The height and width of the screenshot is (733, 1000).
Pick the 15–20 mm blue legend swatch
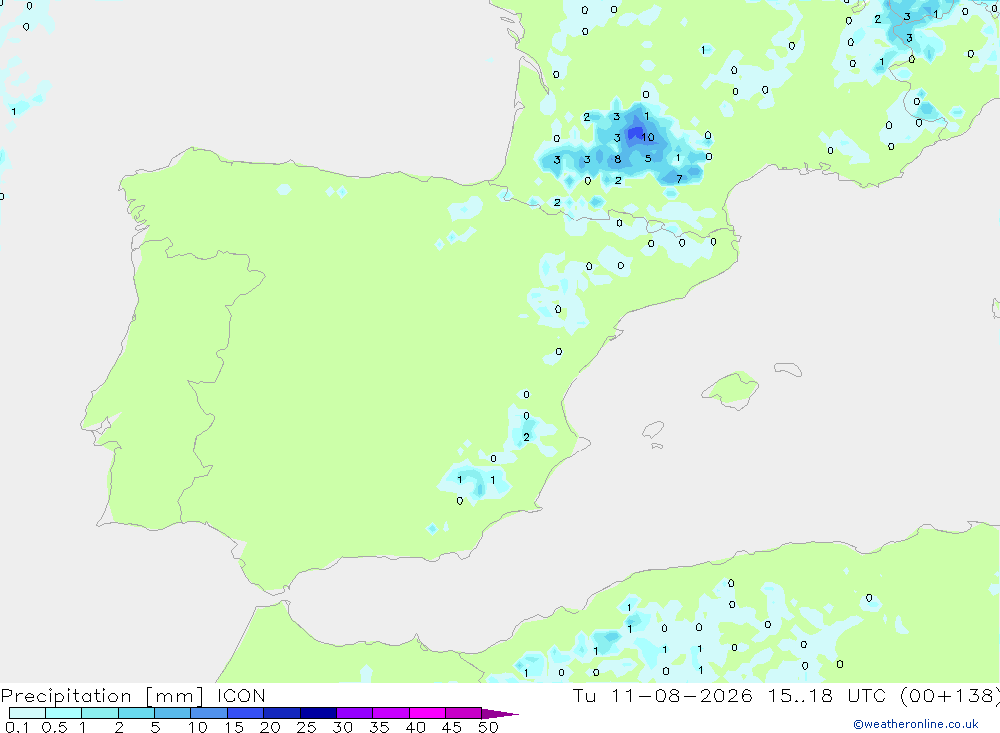point(246,713)
